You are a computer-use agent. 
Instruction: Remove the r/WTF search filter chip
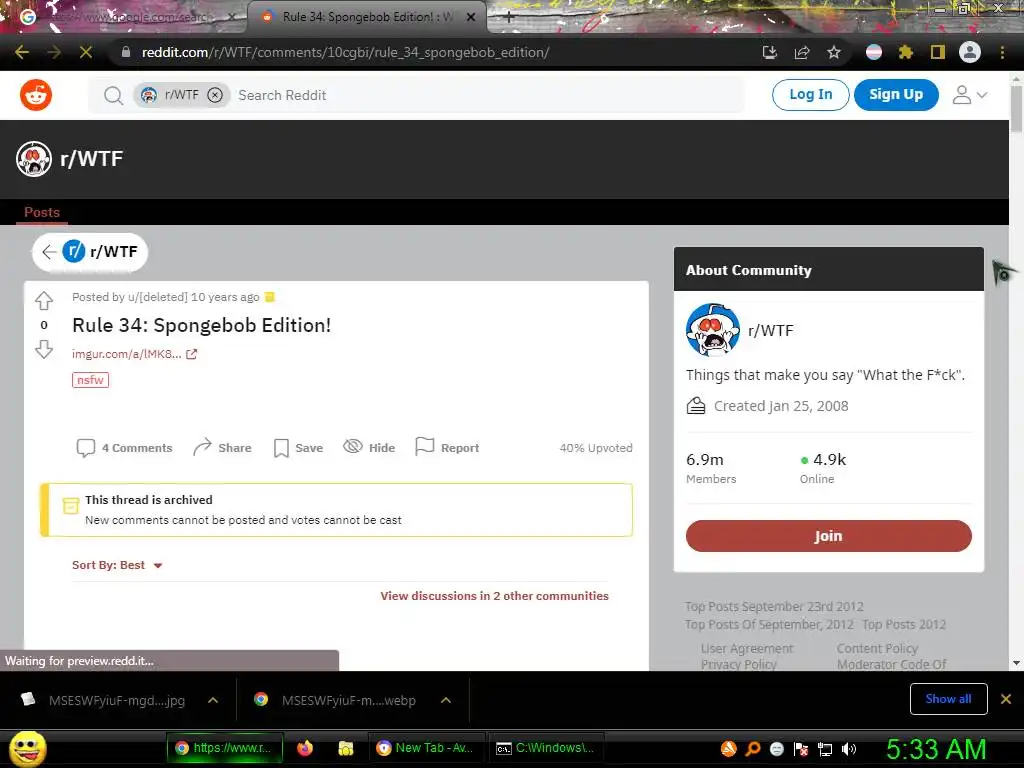(x=215, y=95)
